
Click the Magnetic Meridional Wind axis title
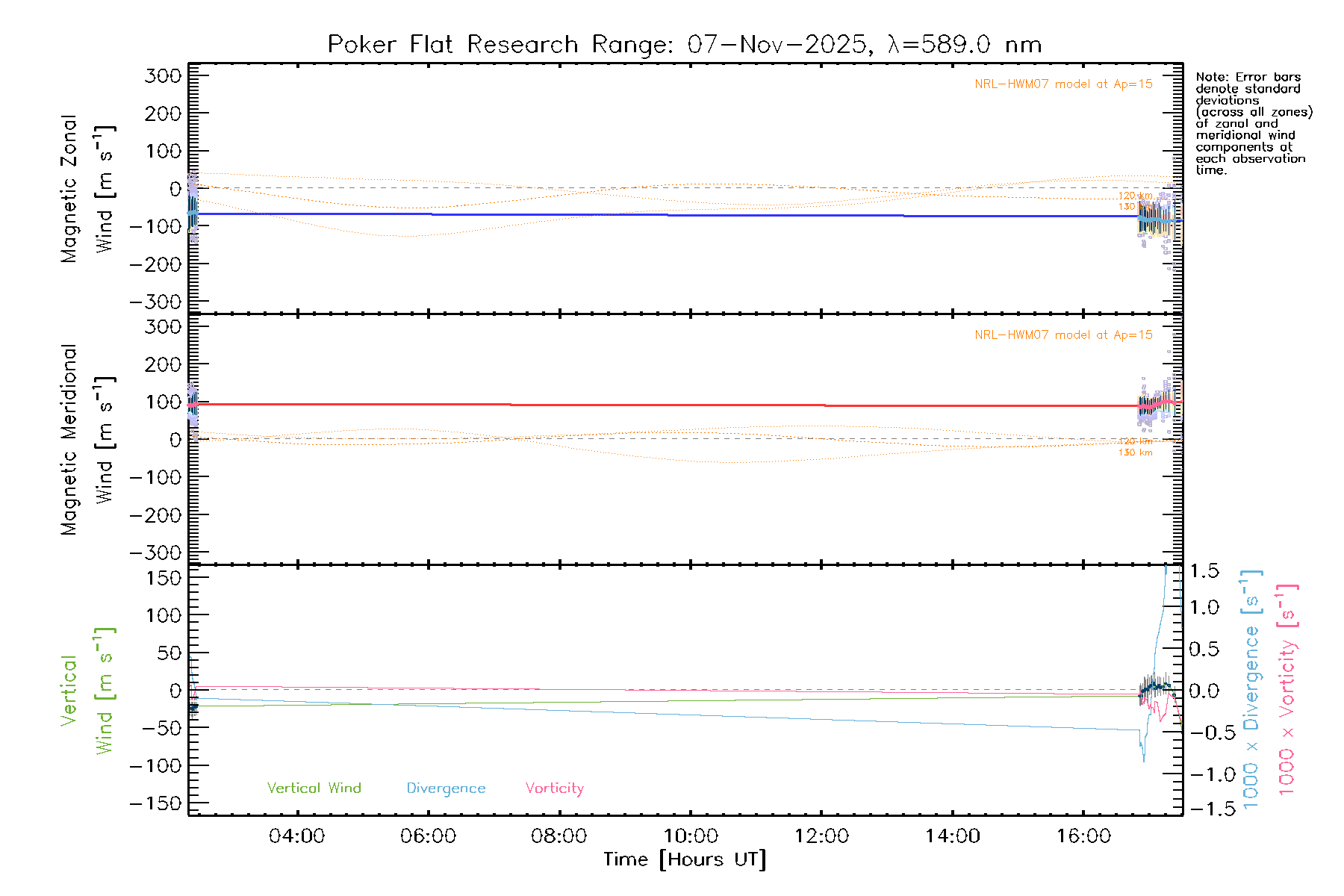tap(87, 440)
